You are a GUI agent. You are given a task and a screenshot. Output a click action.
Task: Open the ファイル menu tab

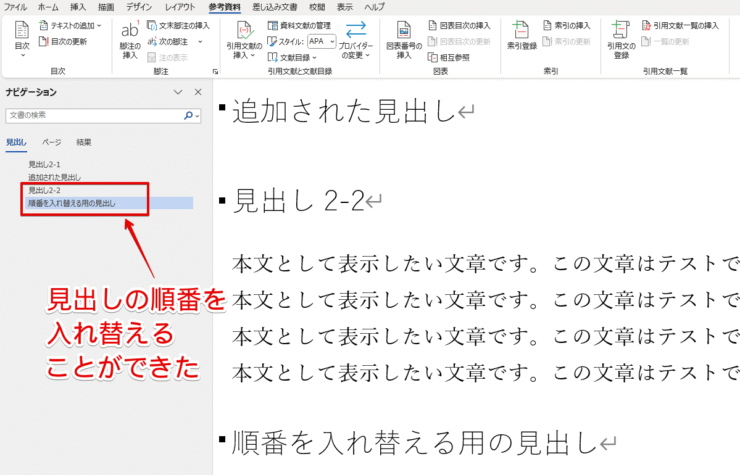pos(15,7)
